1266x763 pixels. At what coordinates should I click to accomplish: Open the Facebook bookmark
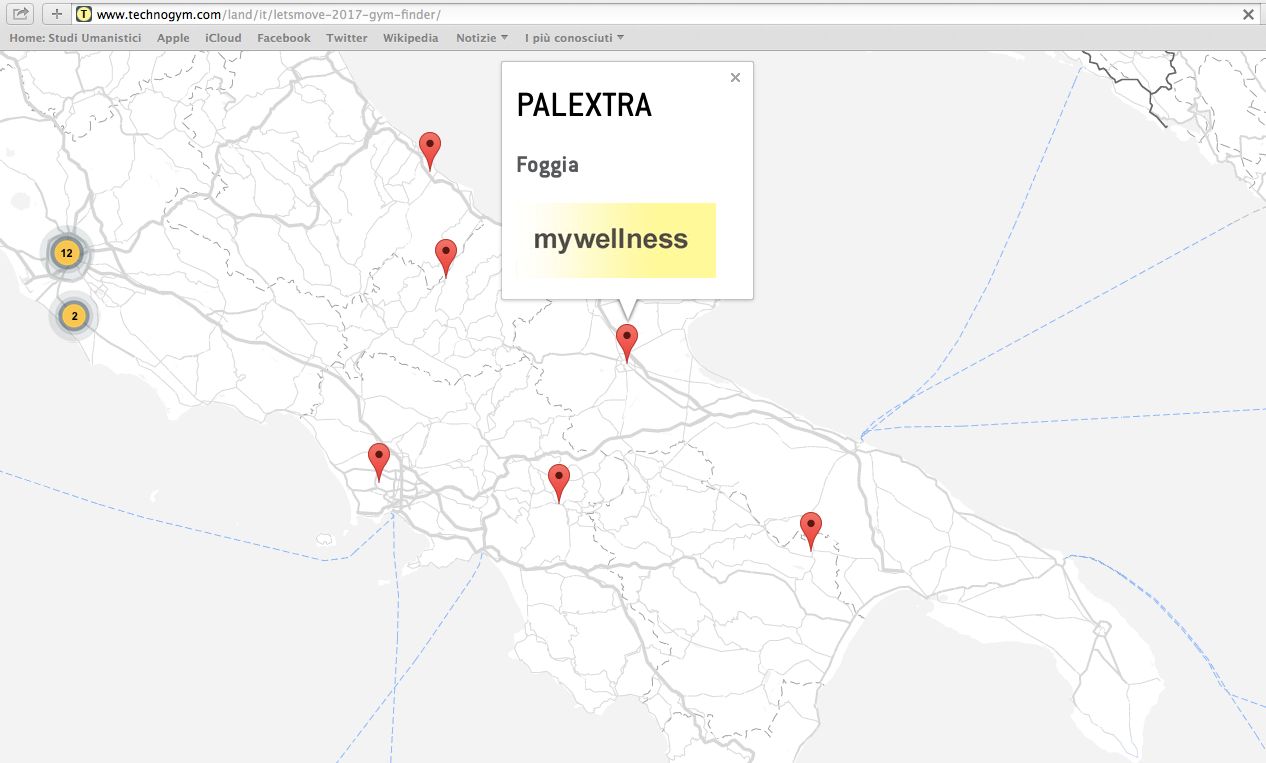(x=284, y=38)
